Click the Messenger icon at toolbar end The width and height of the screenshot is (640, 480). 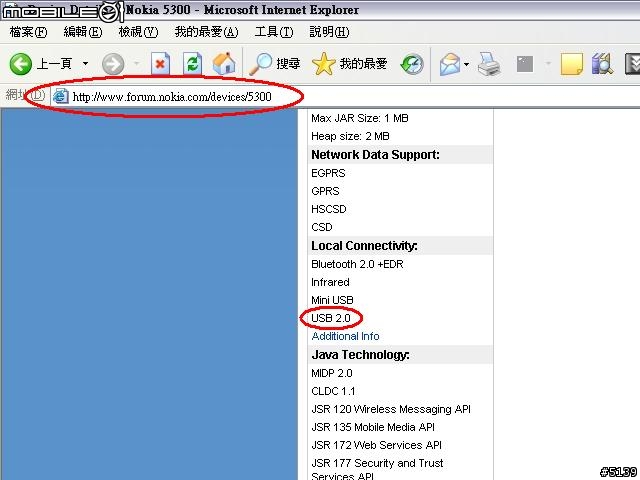633,64
